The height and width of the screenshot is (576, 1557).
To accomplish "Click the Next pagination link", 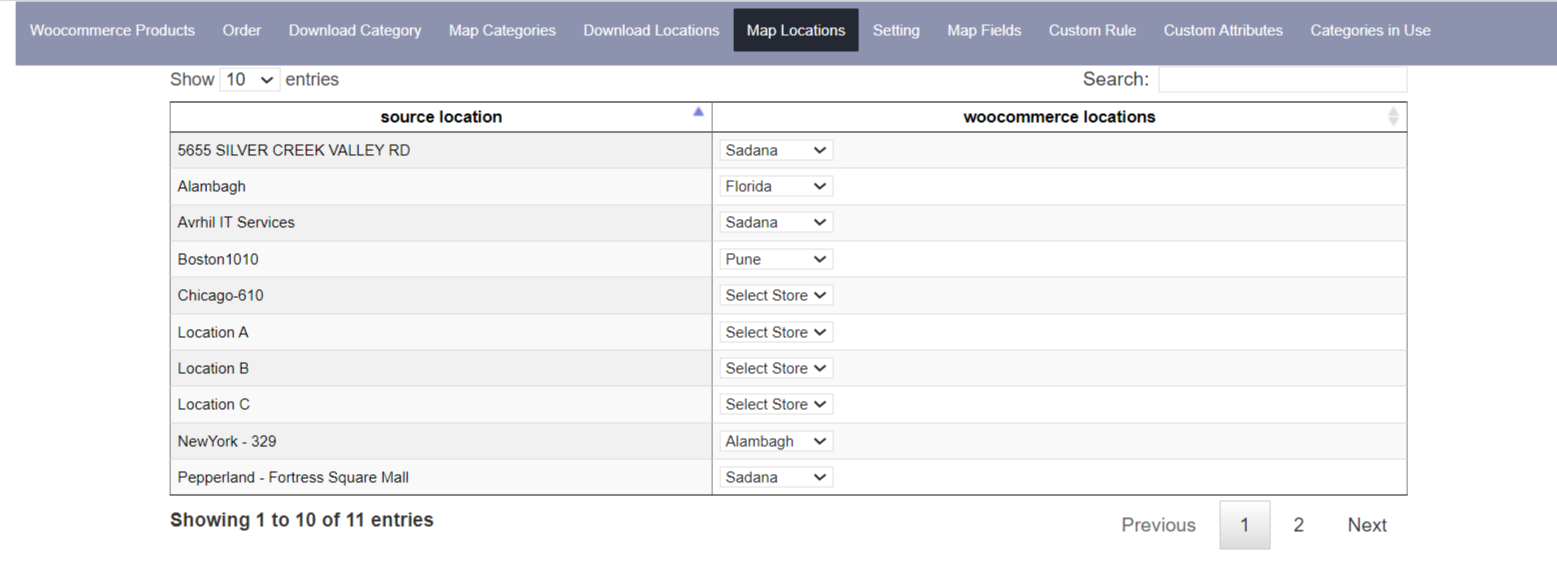I will click(1367, 525).
